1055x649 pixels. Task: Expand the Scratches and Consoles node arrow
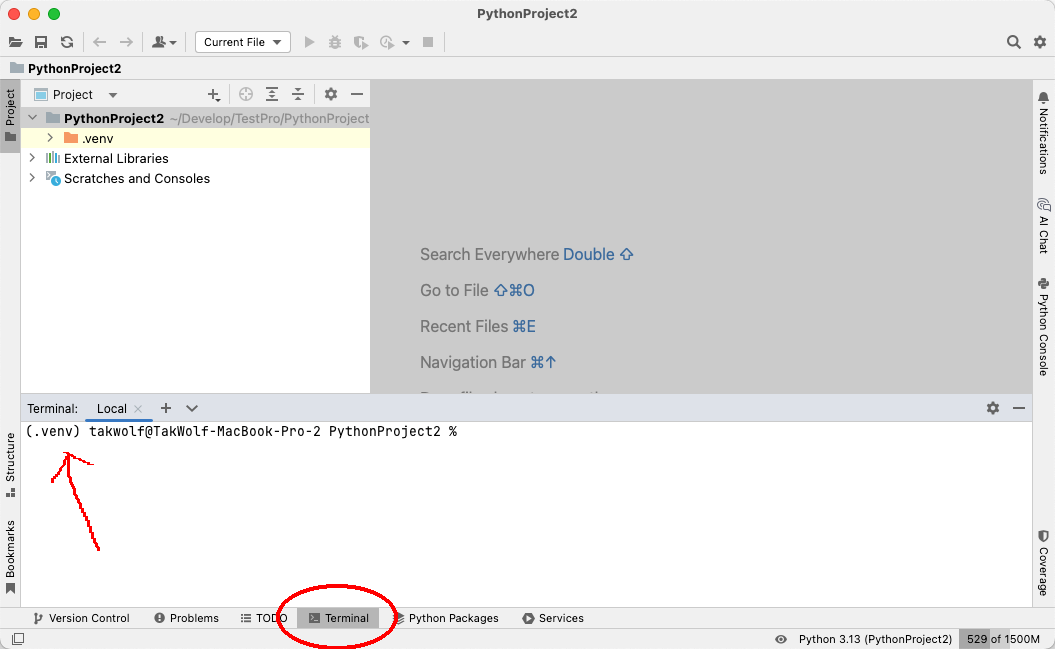32,178
